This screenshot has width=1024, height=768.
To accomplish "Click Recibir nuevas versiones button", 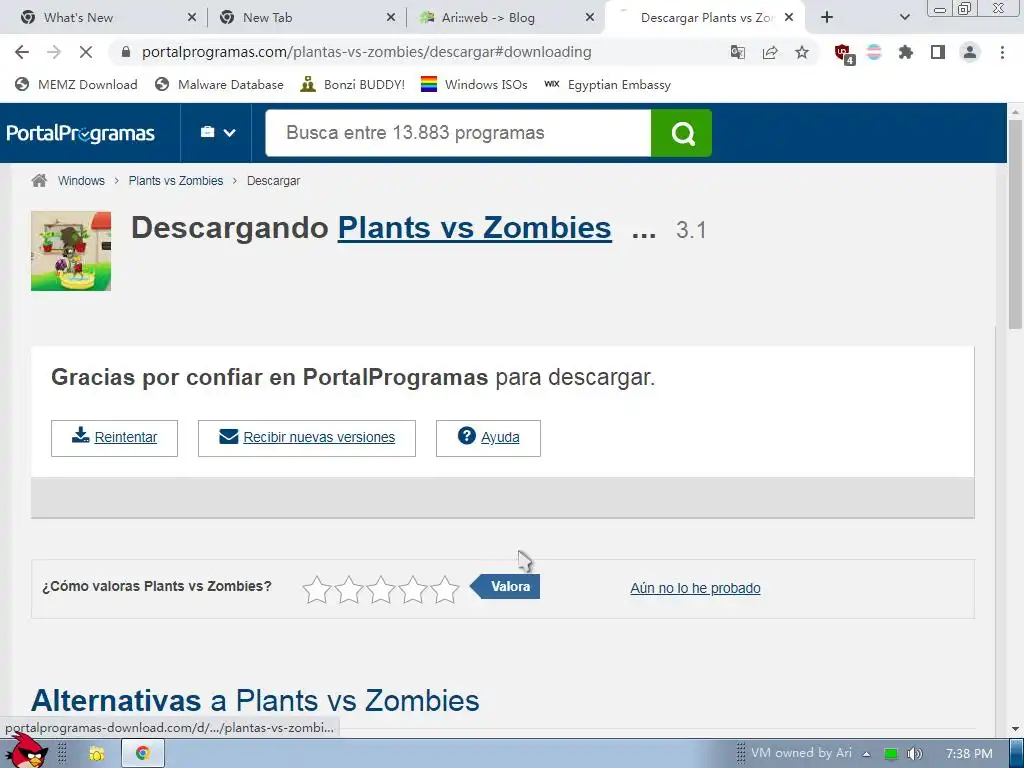I will click(x=307, y=438).
